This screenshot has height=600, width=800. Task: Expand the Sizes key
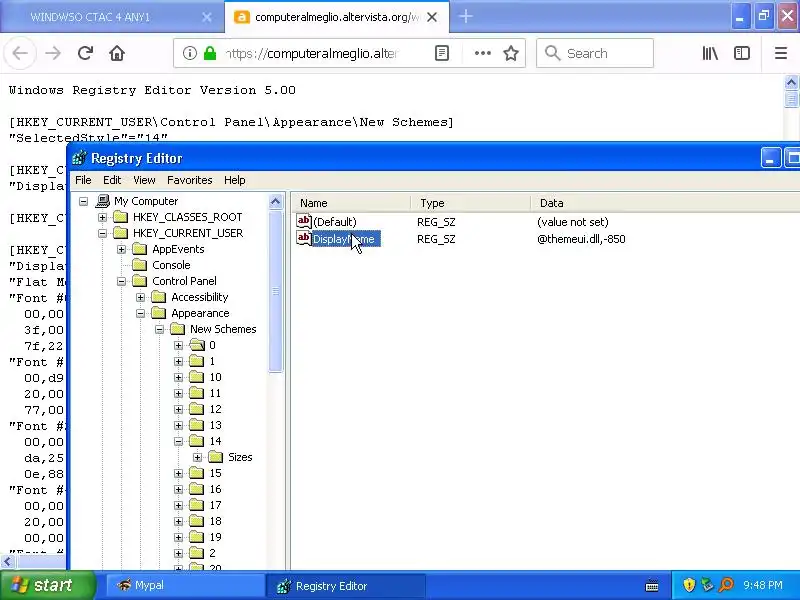[x=197, y=457]
